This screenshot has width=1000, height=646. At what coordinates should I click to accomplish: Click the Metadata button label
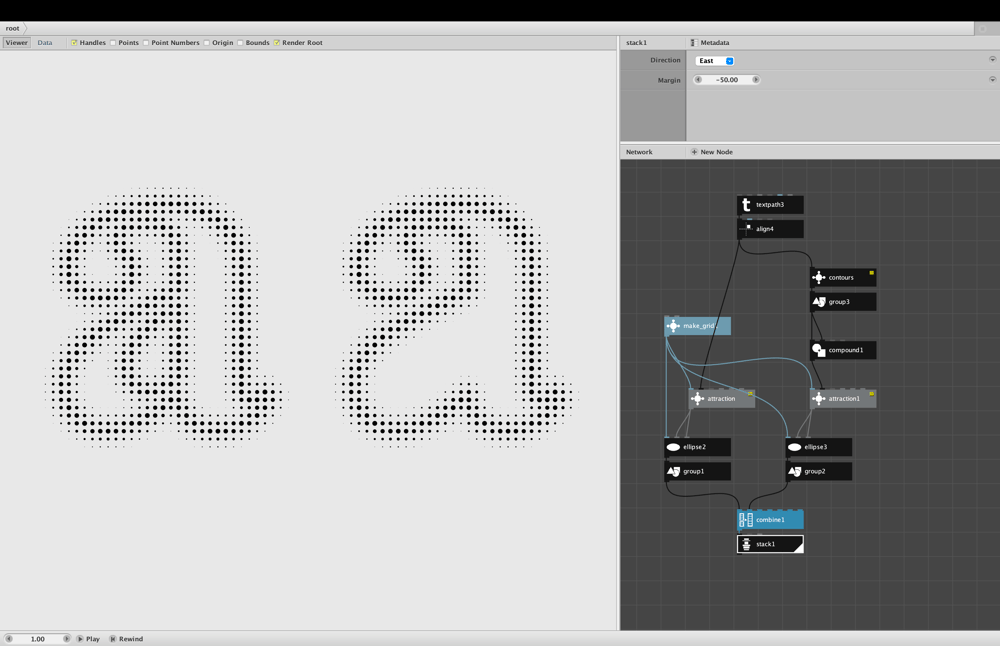pyautogui.click(x=715, y=43)
